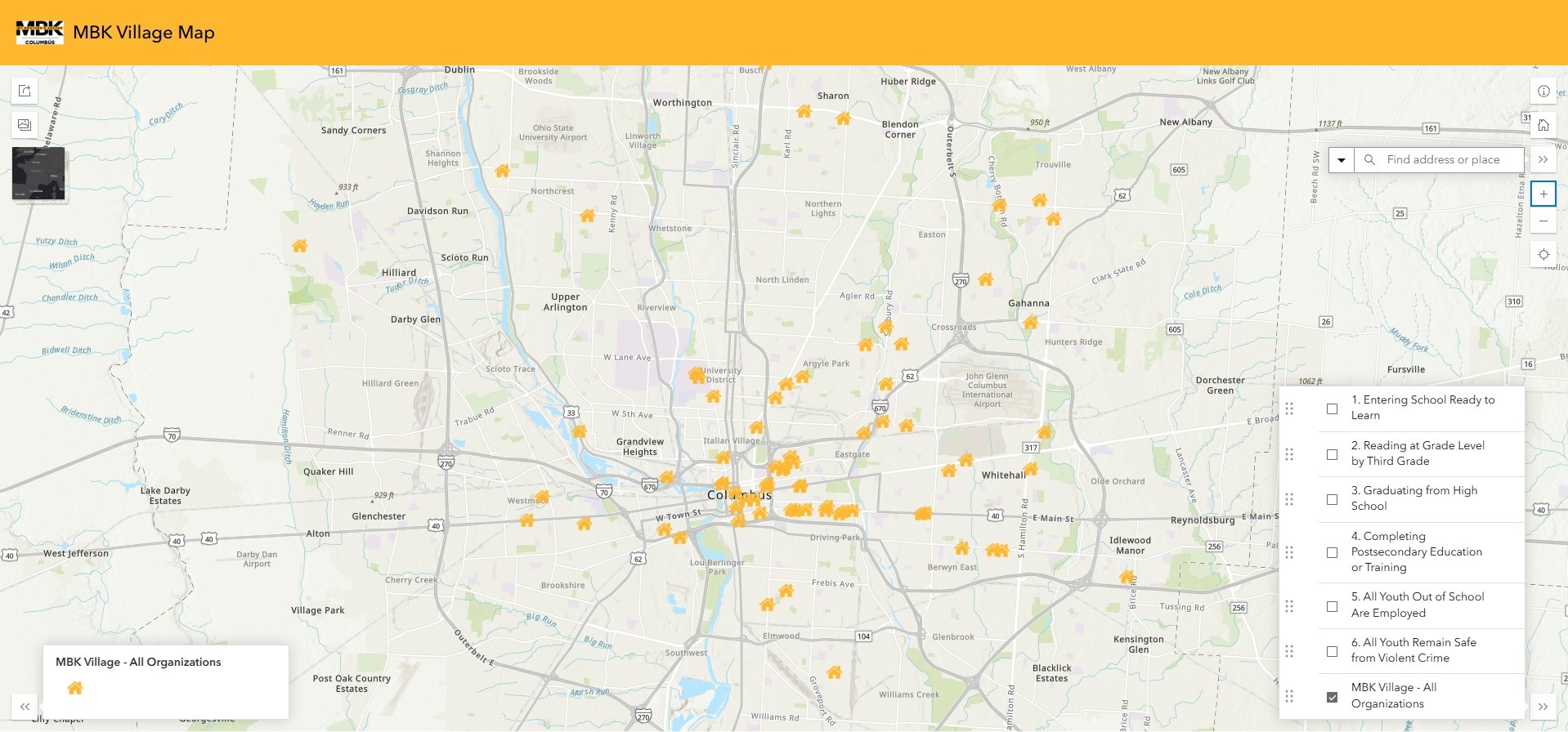1568x732 pixels.
Task: Collapse the legend panel at bottom-left
Action: click(25, 707)
